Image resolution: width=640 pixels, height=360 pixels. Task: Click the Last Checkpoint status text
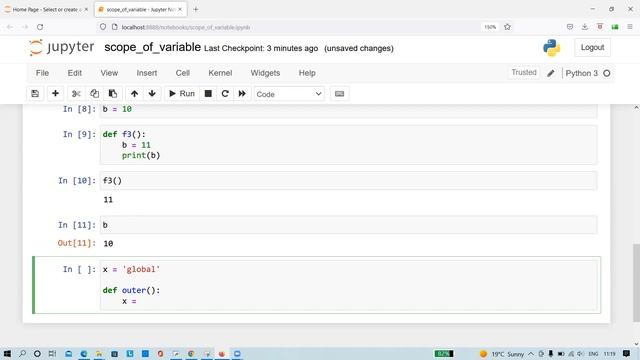261,48
